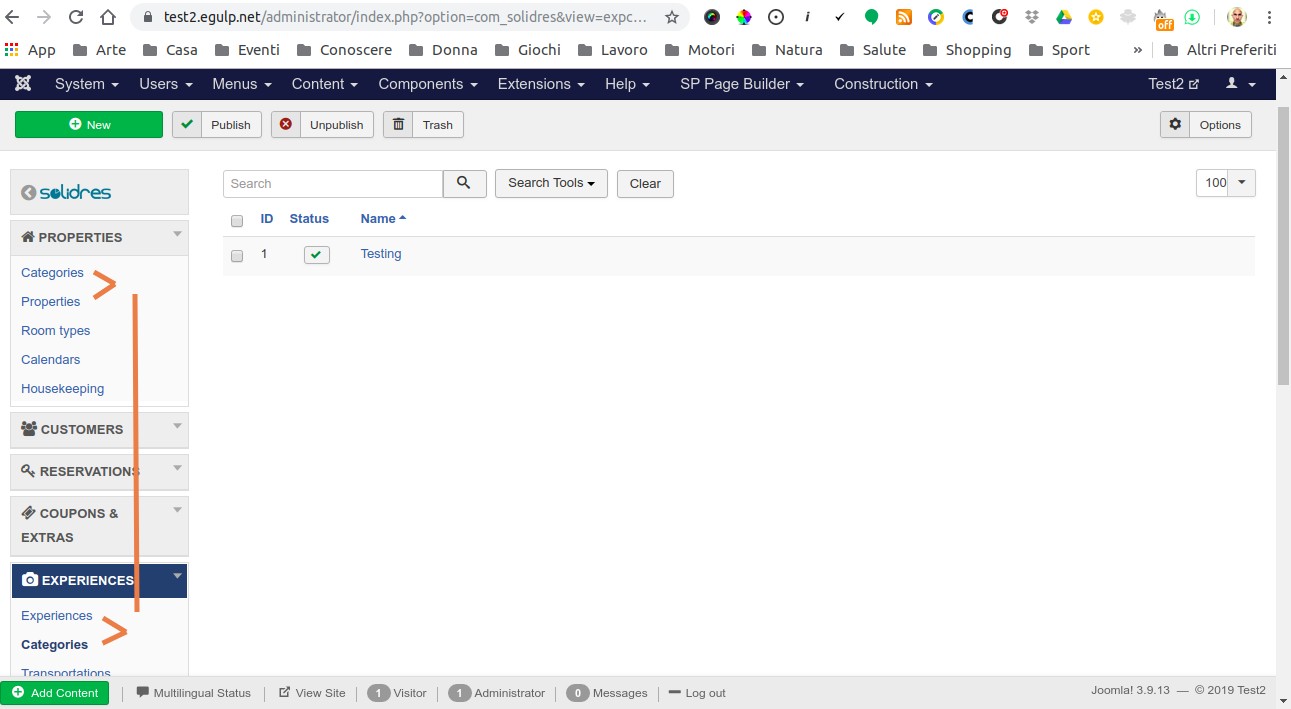
Task: Toggle the published status of Testing
Action: pos(316,255)
